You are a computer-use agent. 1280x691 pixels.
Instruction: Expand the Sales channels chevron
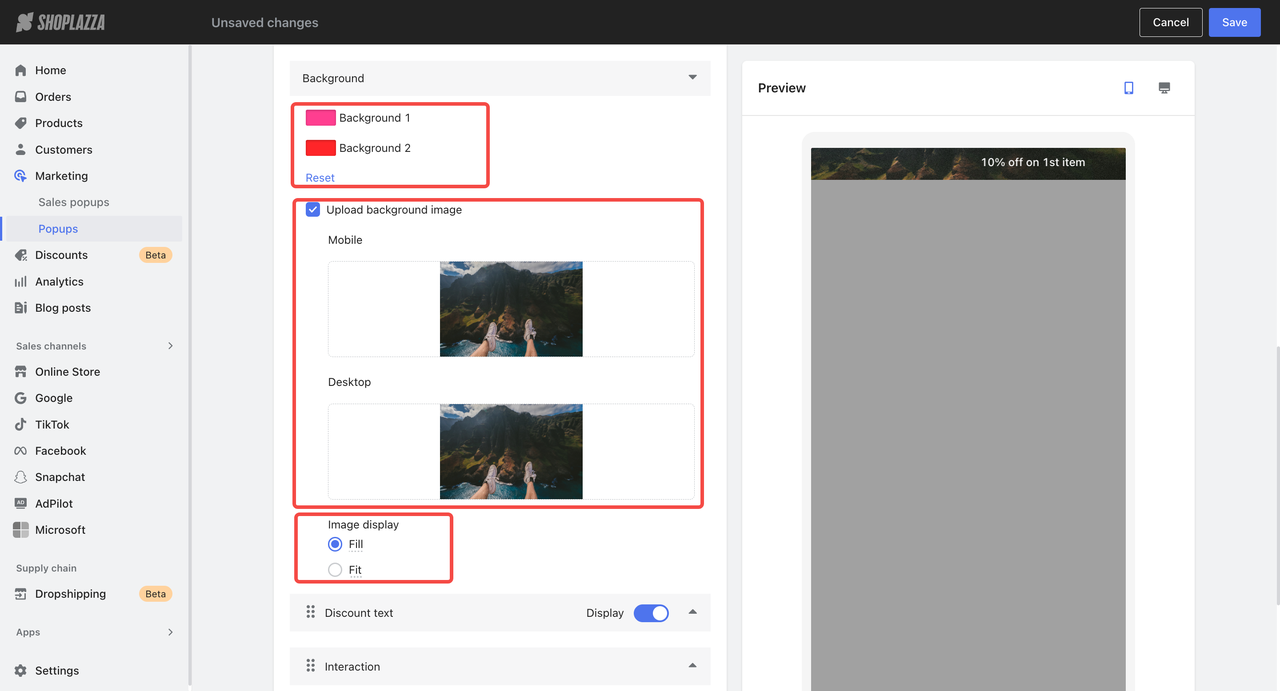[170, 346]
